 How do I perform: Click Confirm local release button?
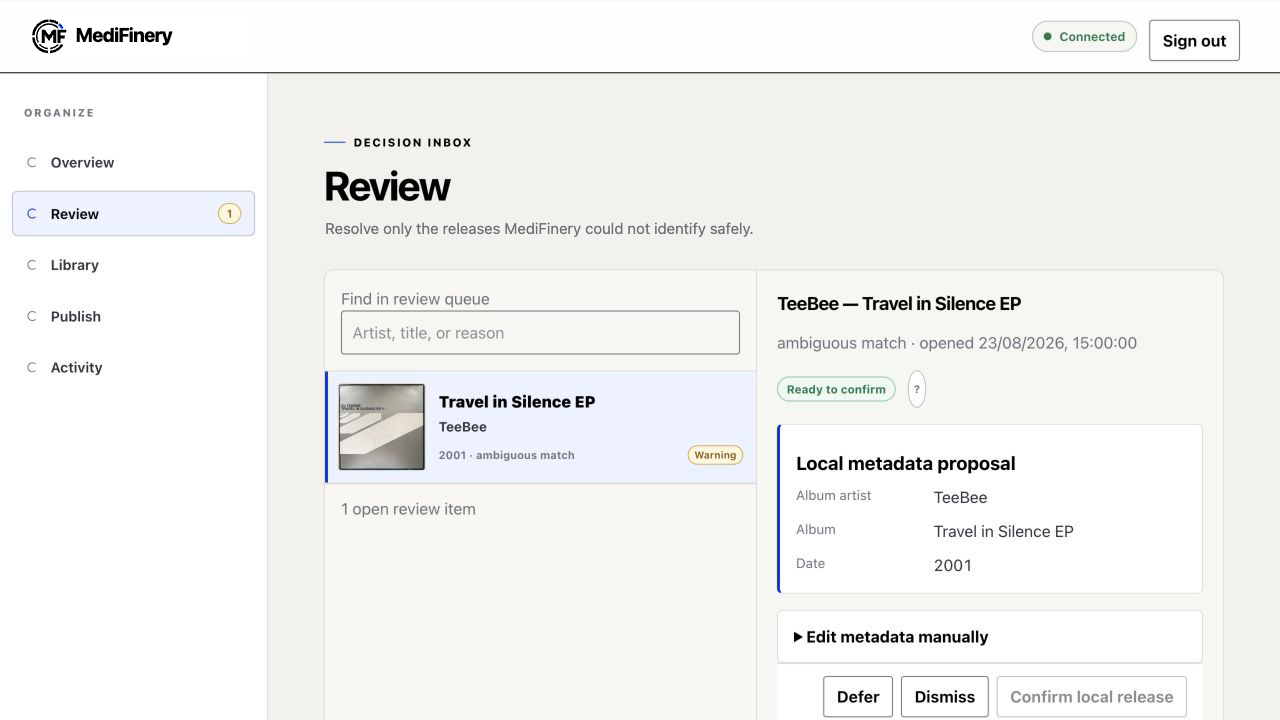pyautogui.click(x=1092, y=697)
